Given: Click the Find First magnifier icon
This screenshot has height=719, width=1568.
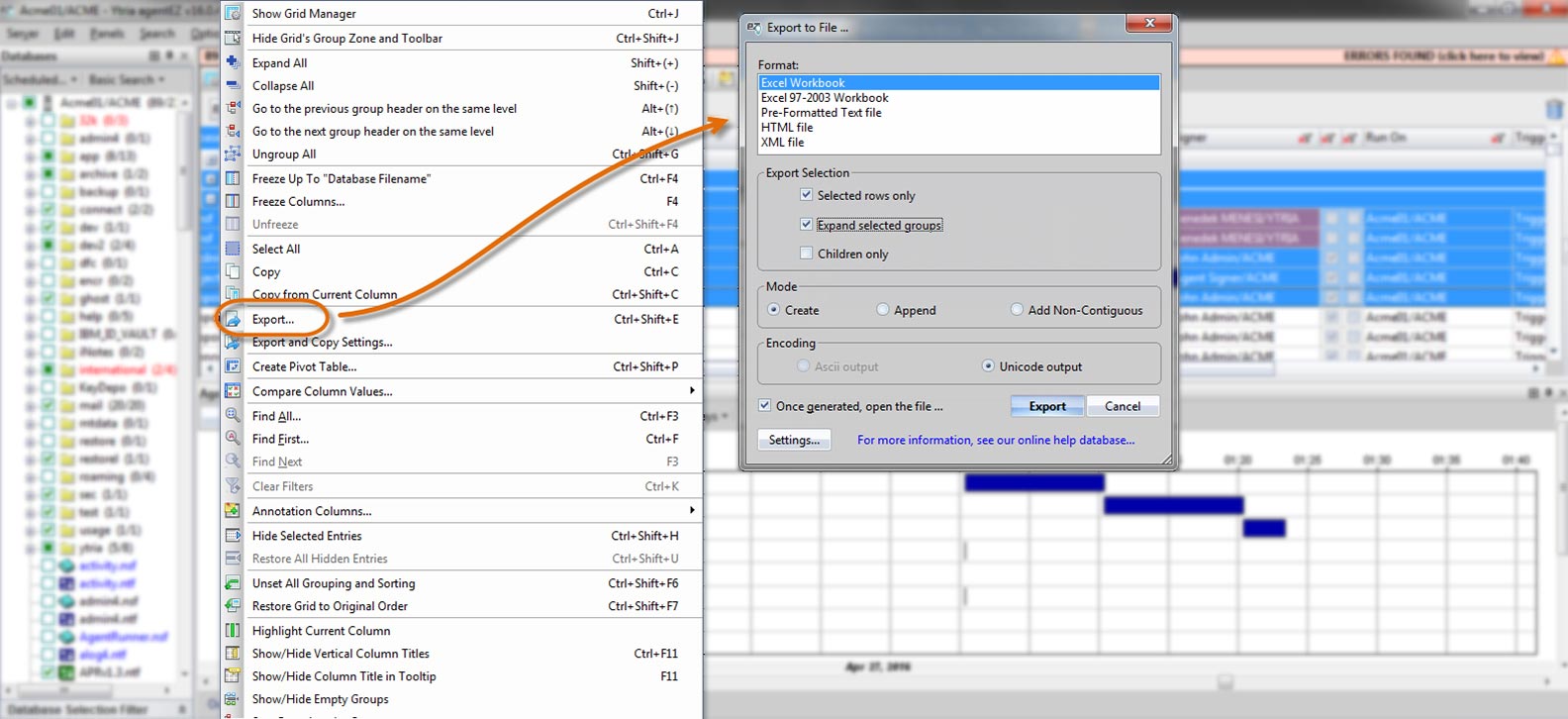Looking at the screenshot, I should 233,439.
